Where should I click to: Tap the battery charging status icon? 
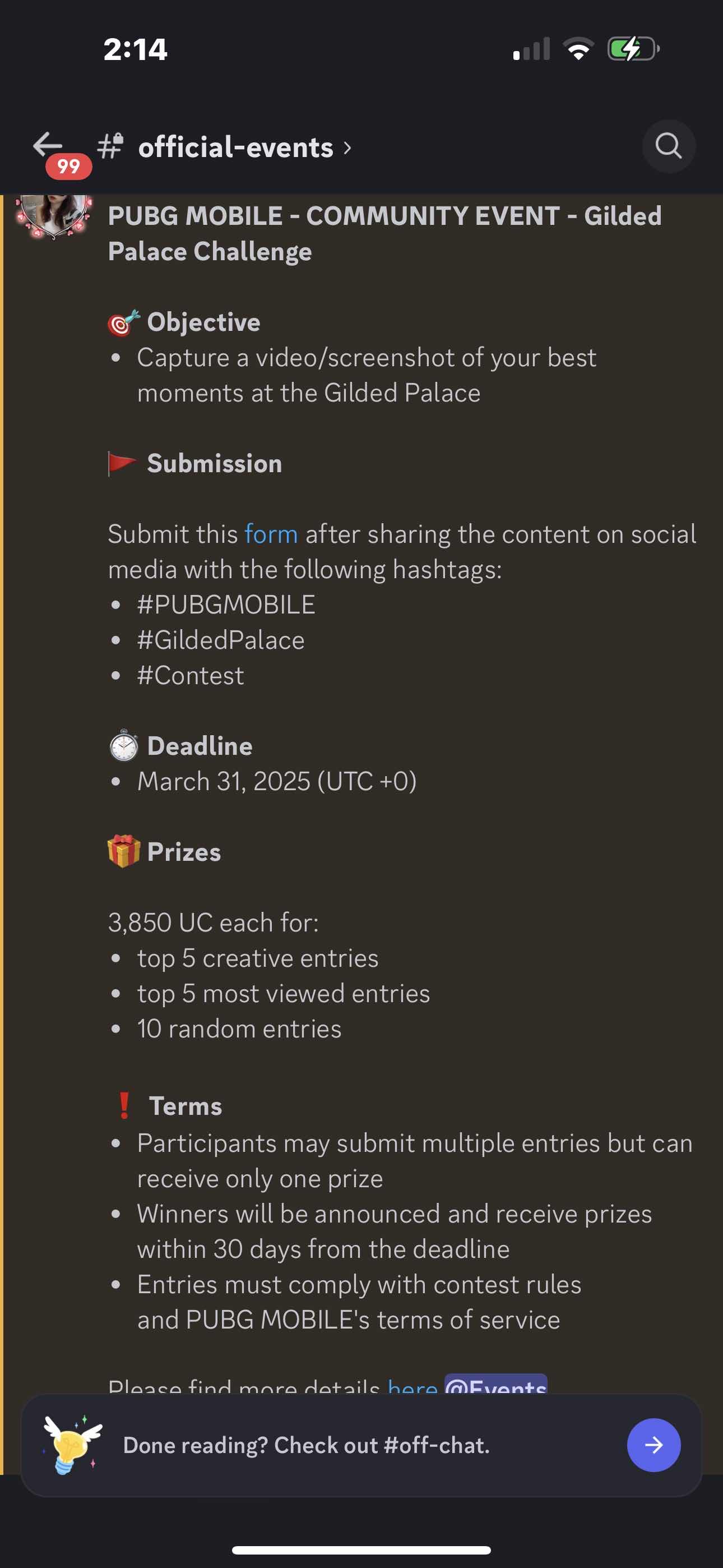point(633,49)
